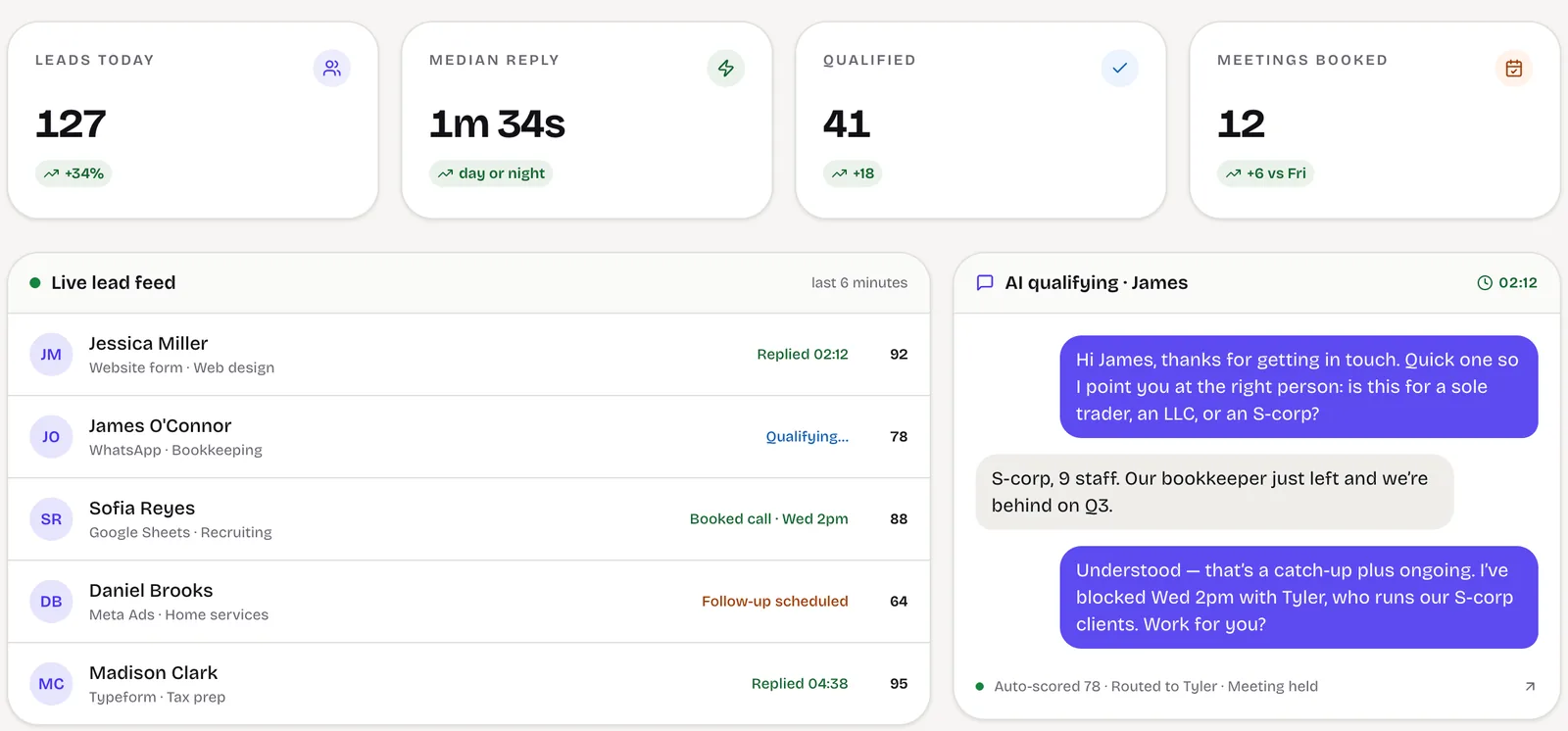This screenshot has width=1568, height=731.
Task: Click the 'S-corp, 9 staff' reply bubble
Action: [x=1214, y=492]
